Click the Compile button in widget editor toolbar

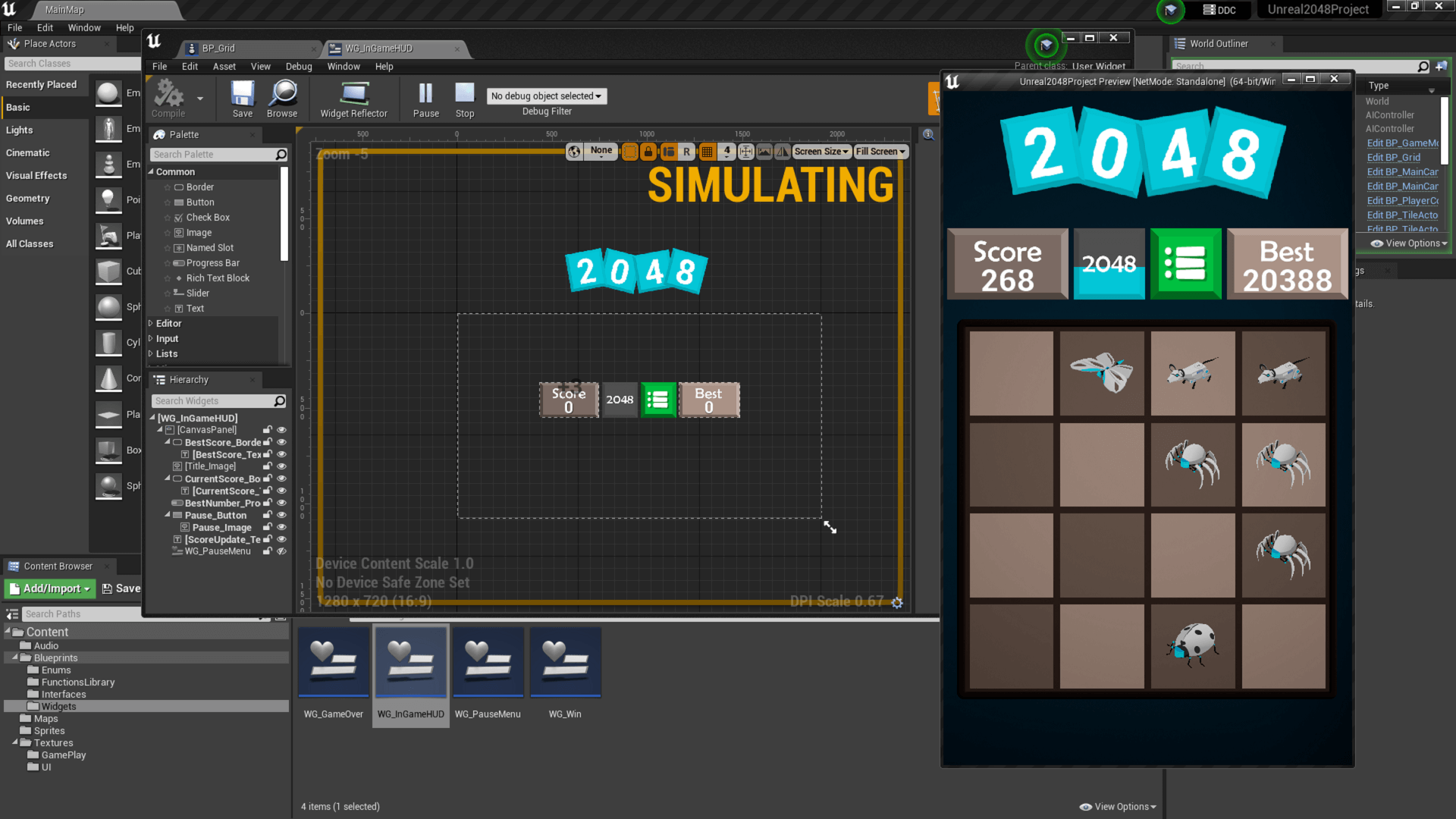[168, 99]
